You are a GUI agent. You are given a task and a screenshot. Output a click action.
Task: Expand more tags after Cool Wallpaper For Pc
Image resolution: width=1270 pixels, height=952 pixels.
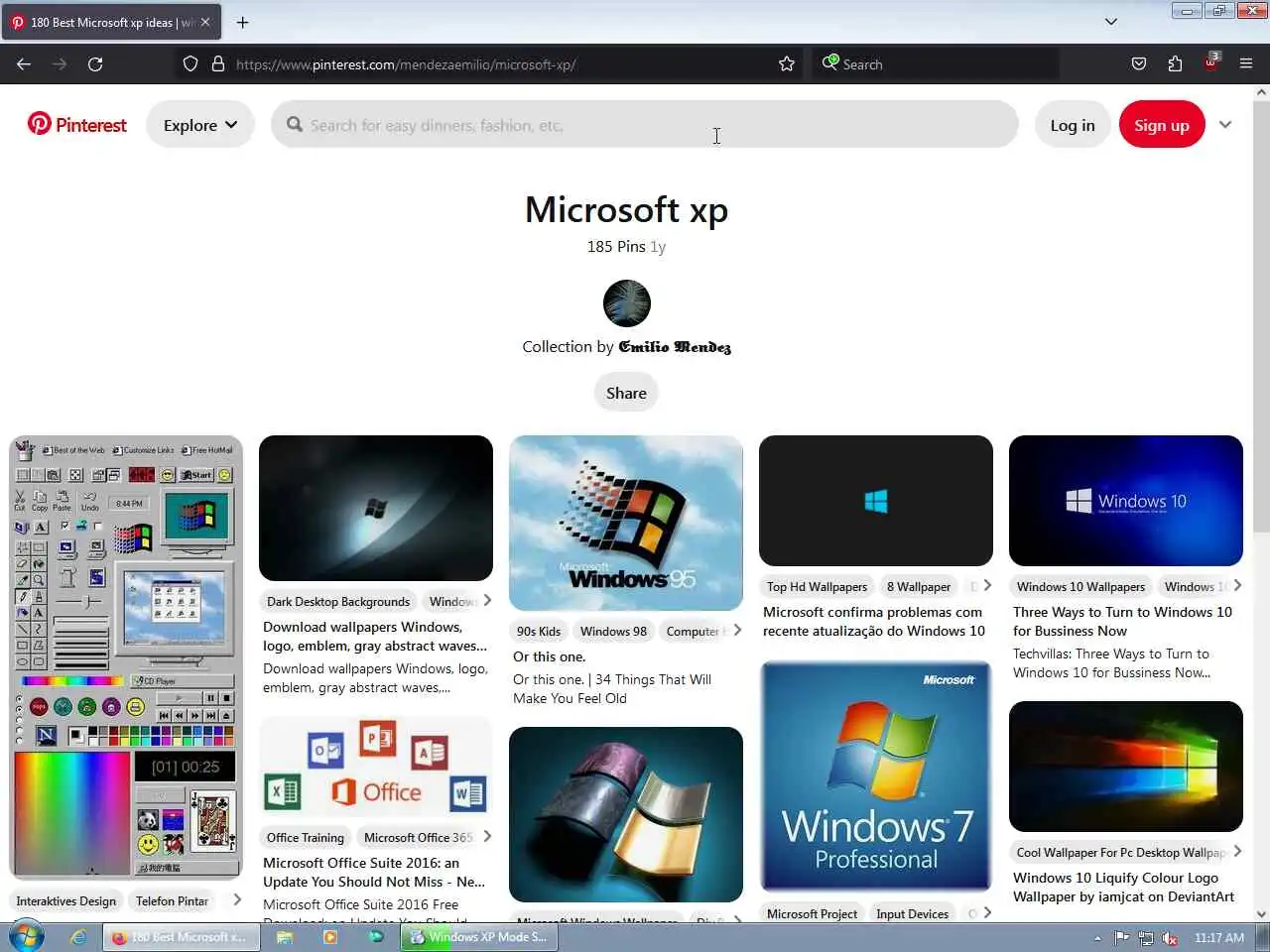[x=1237, y=851]
